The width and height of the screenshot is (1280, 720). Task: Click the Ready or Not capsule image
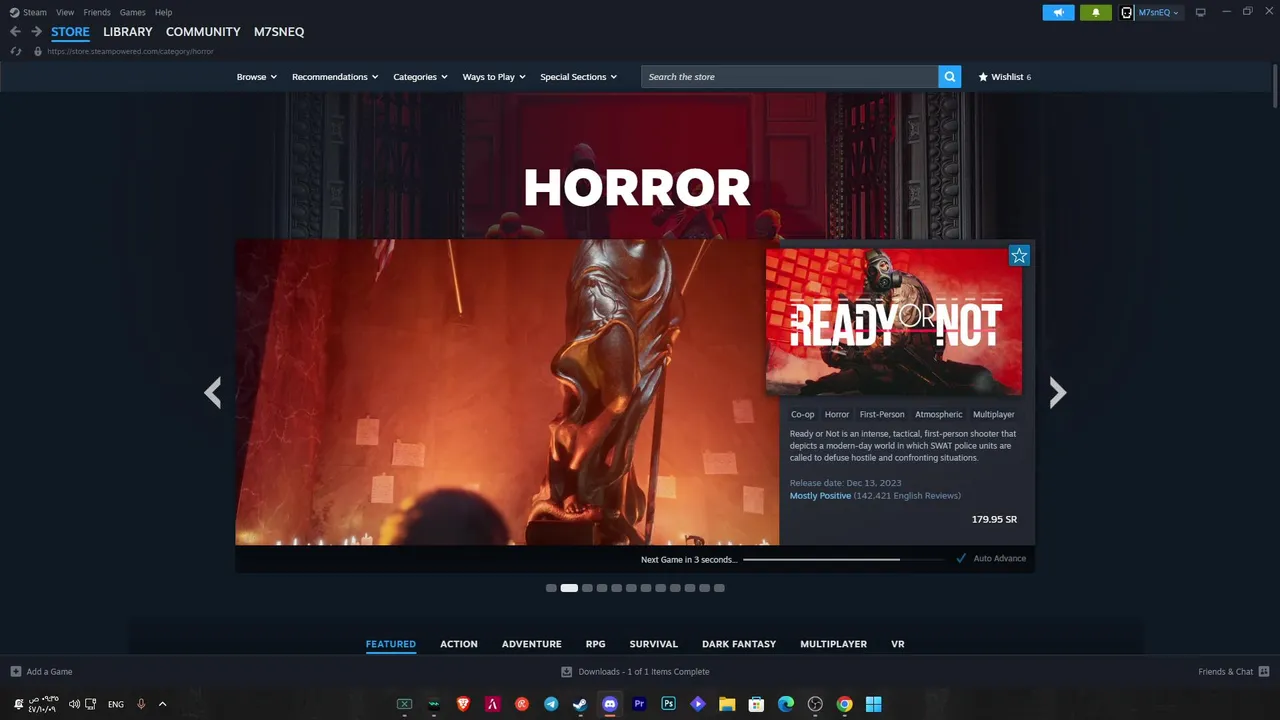click(x=894, y=321)
